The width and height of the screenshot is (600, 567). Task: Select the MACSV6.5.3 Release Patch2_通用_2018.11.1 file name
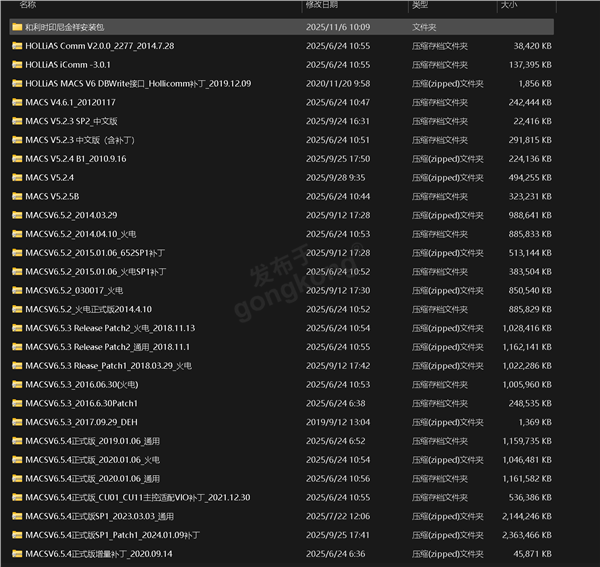110,347
